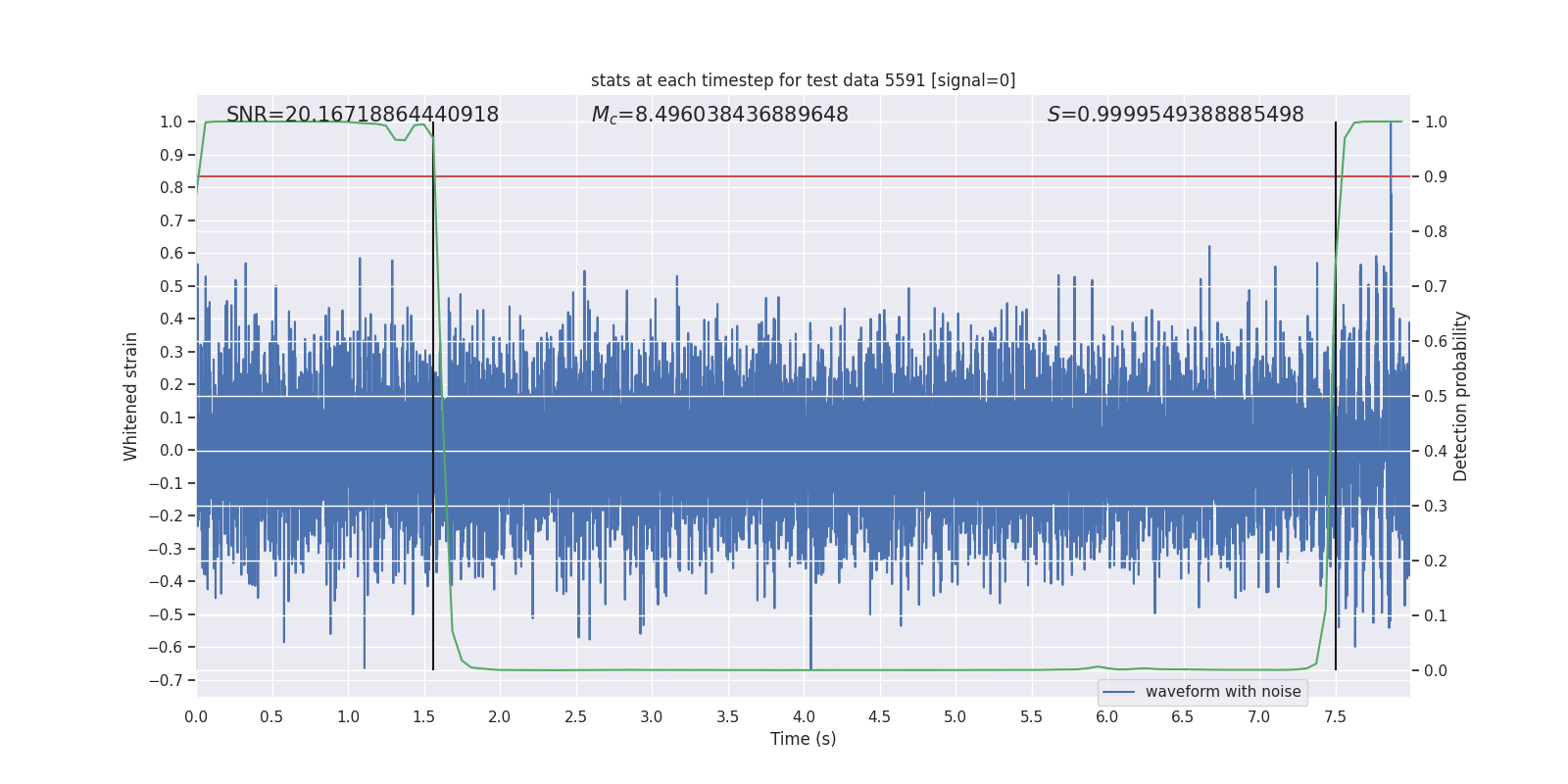The image size is (1568, 784).
Task: Select the "Time (s)" x-axis label
Action: coord(804,739)
